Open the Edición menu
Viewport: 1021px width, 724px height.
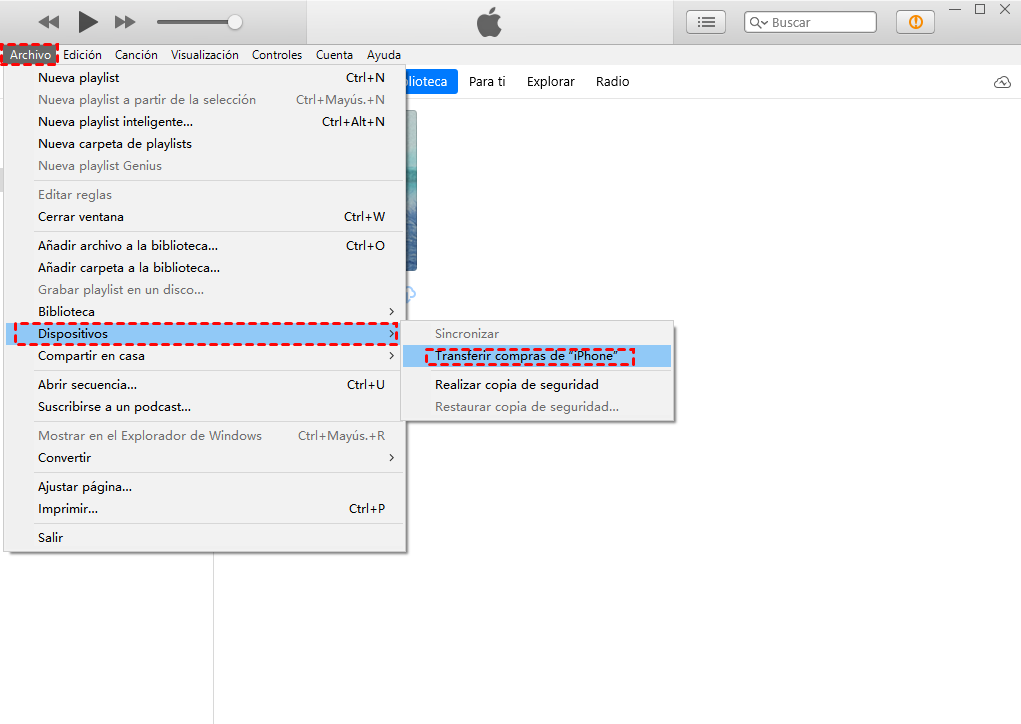pyautogui.click(x=82, y=55)
